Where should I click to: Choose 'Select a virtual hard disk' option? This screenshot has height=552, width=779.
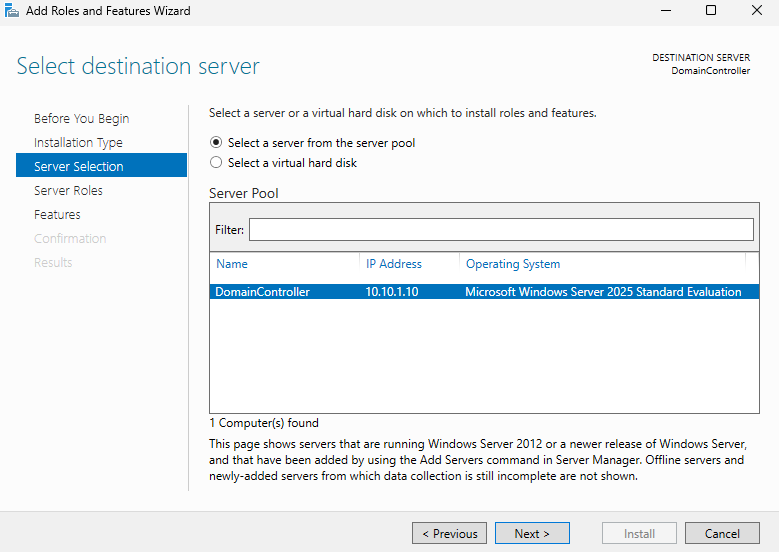(x=216, y=163)
